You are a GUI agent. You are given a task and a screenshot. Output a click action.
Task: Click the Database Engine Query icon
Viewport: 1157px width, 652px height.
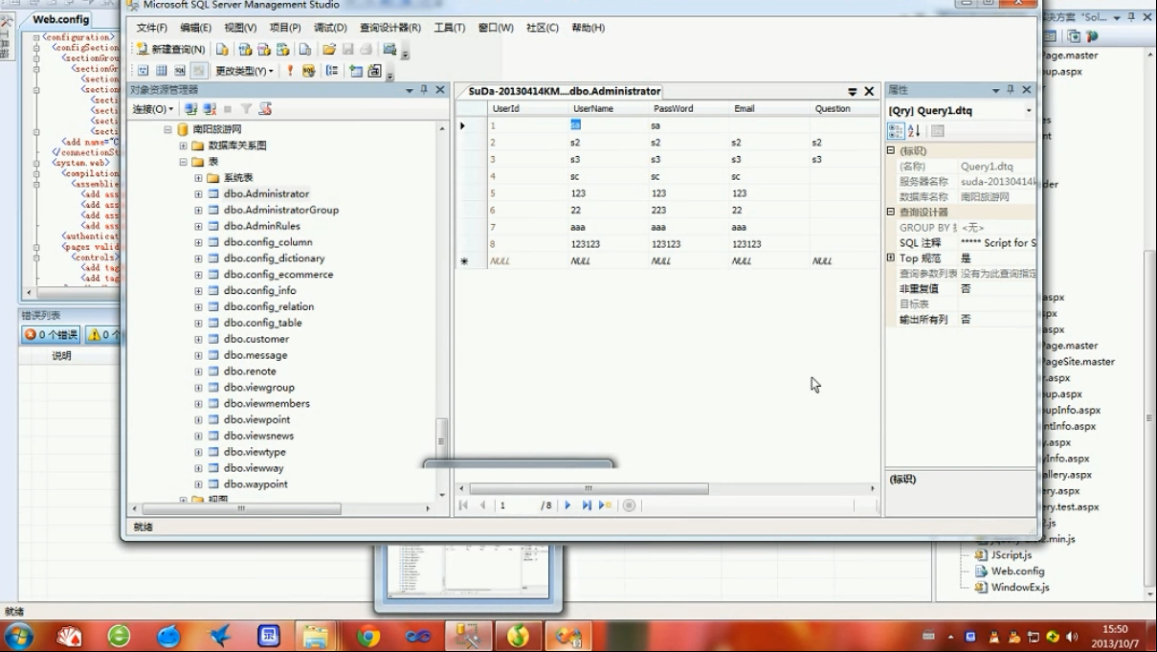coord(222,49)
